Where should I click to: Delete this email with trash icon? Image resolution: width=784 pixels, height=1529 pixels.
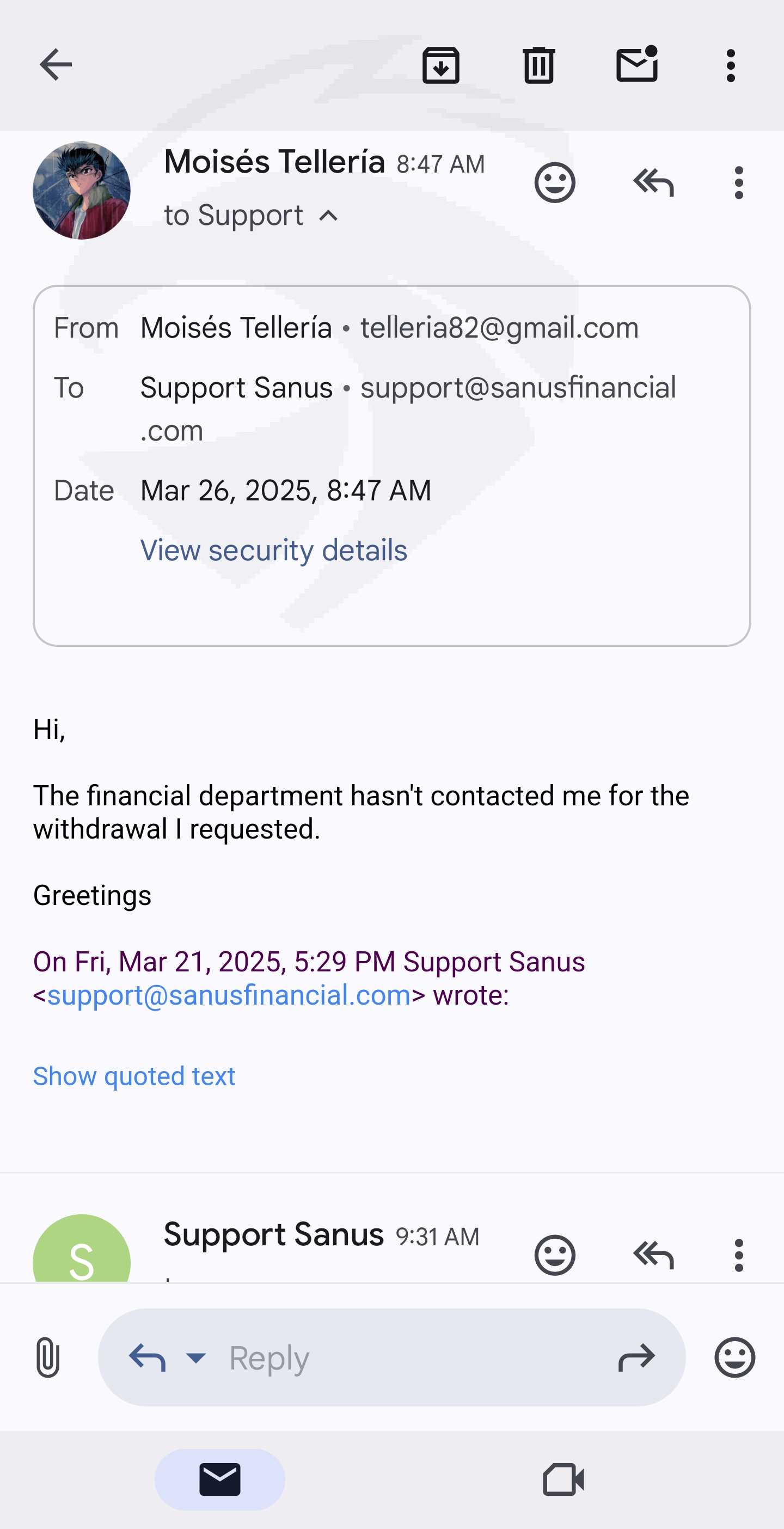[538, 65]
